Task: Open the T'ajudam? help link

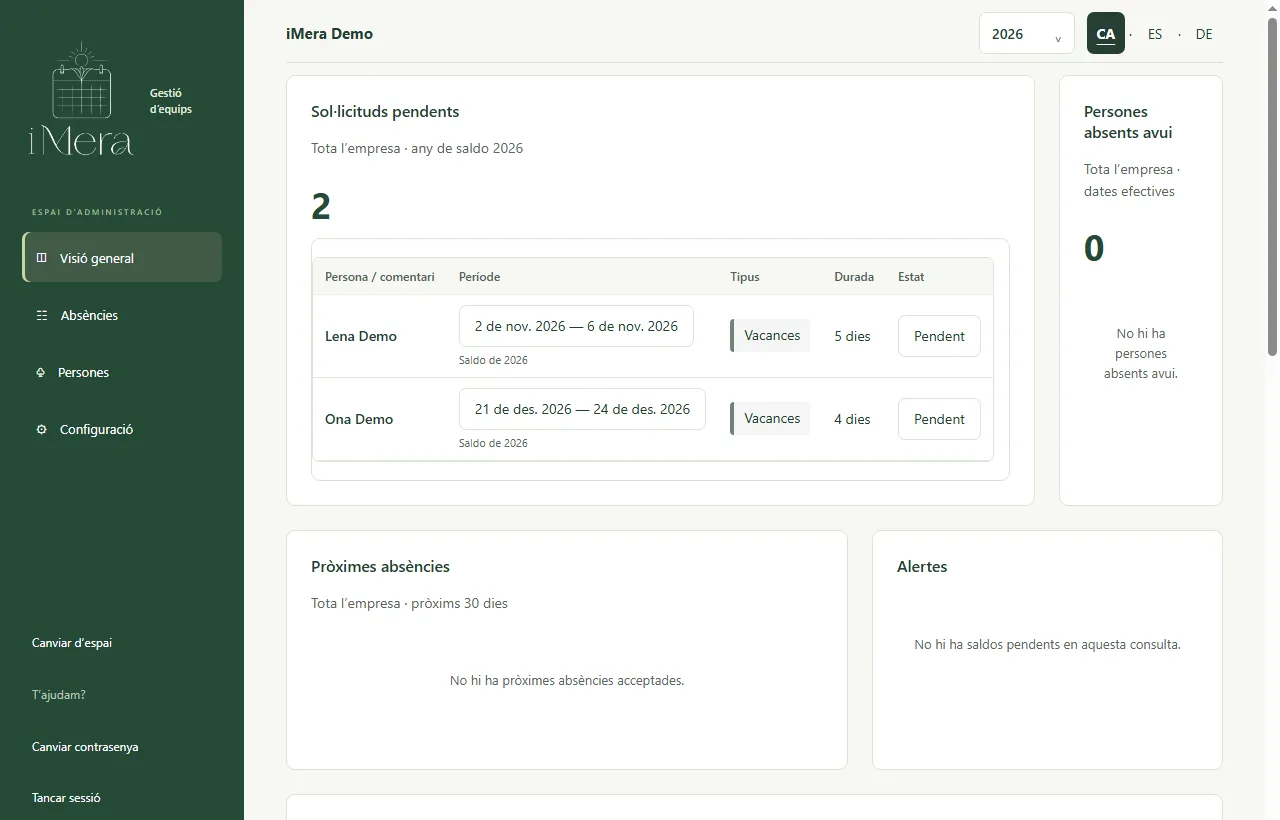Action: 59,694
